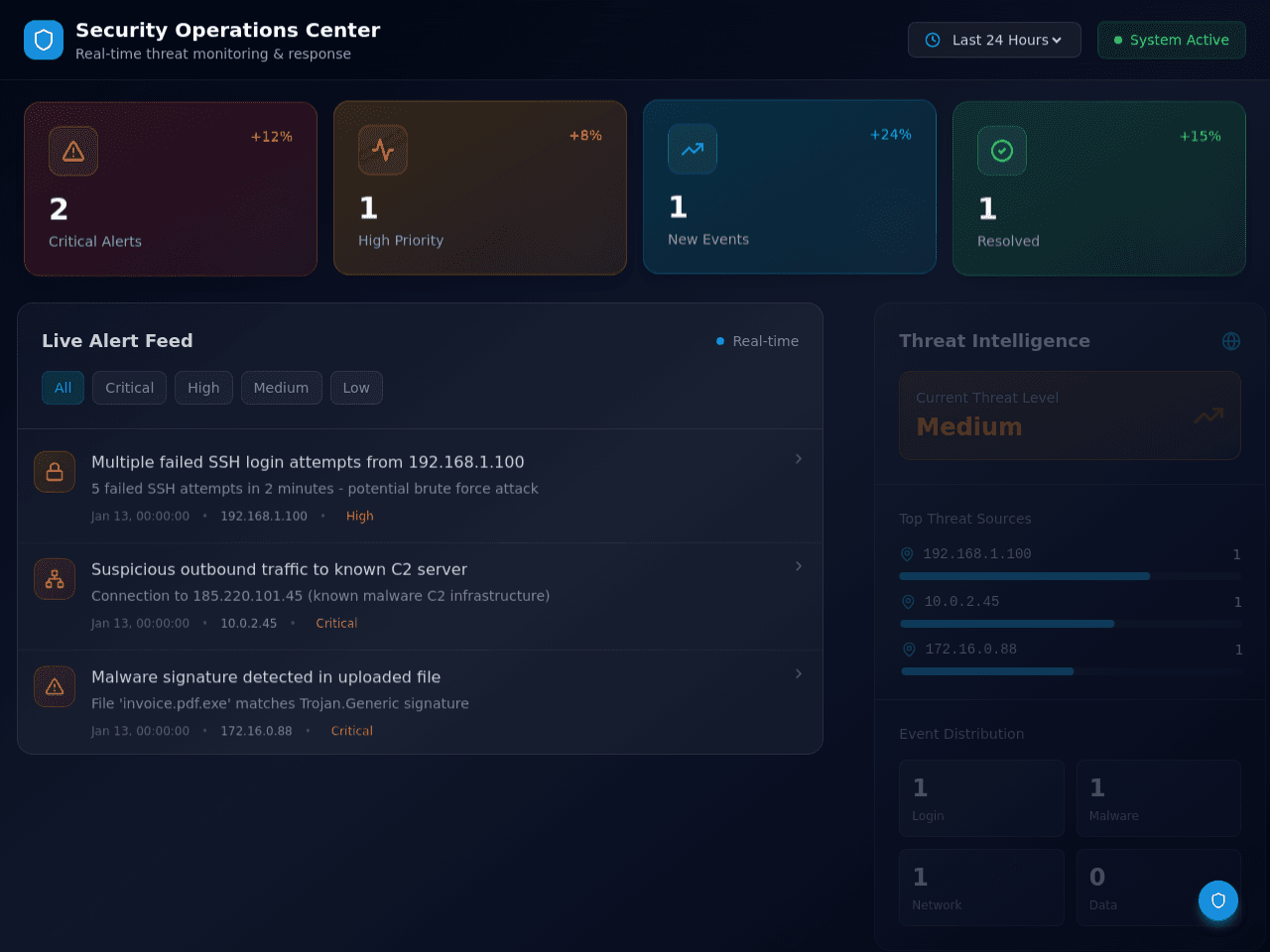
Task: Open the Critical Alerts stat card
Action: pos(171,188)
